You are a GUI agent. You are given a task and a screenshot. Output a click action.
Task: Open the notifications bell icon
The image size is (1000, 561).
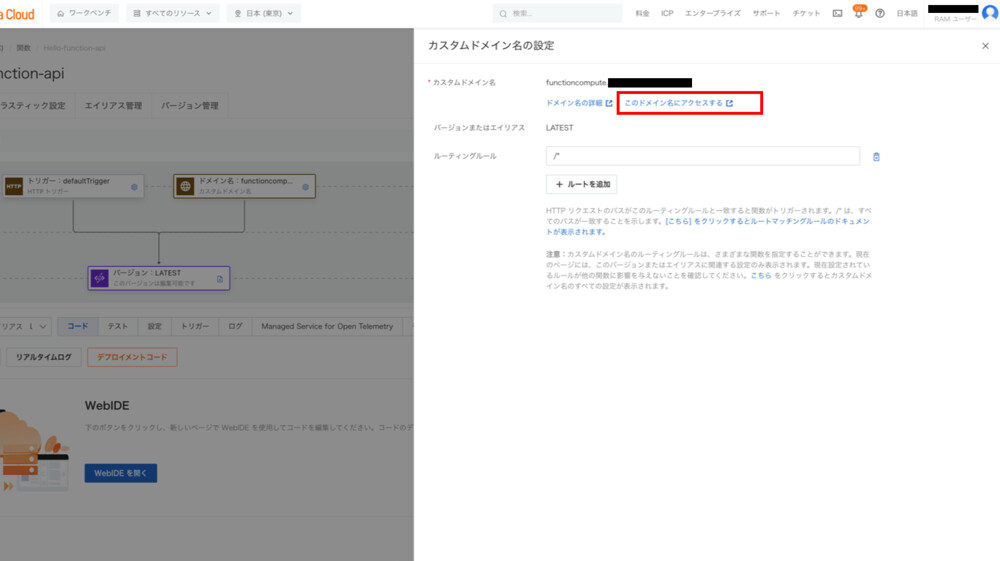pos(858,14)
